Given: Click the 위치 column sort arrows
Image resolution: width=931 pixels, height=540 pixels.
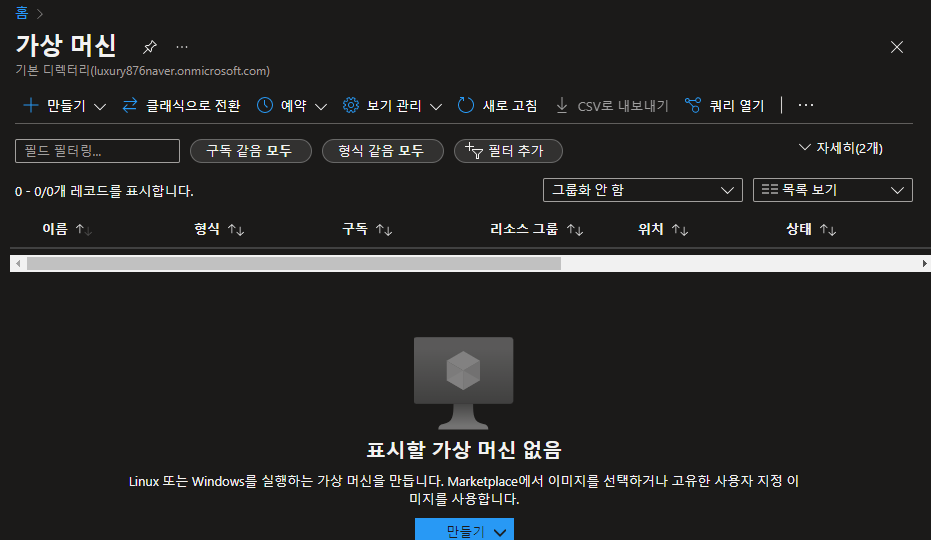Looking at the screenshot, I should point(680,230).
